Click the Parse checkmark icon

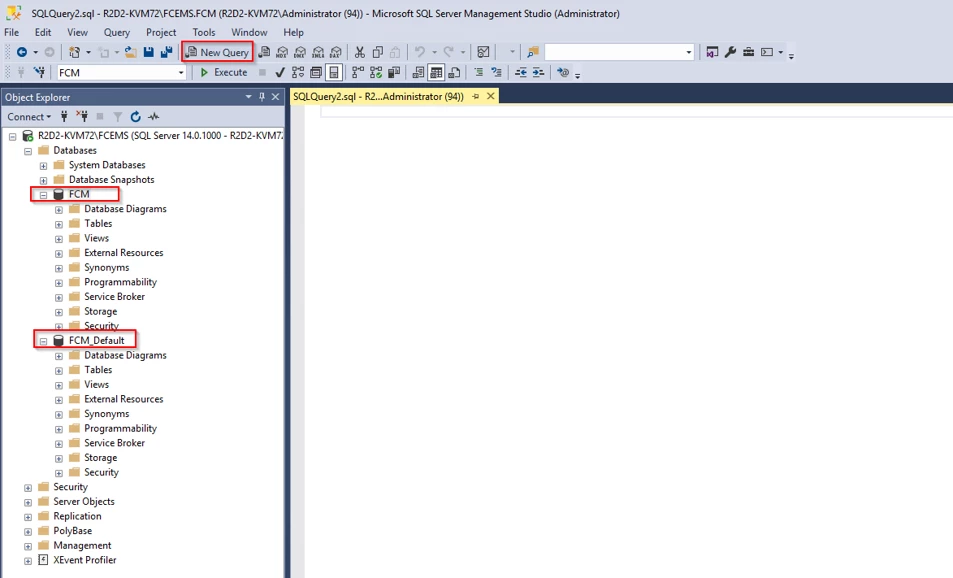[x=280, y=72]
